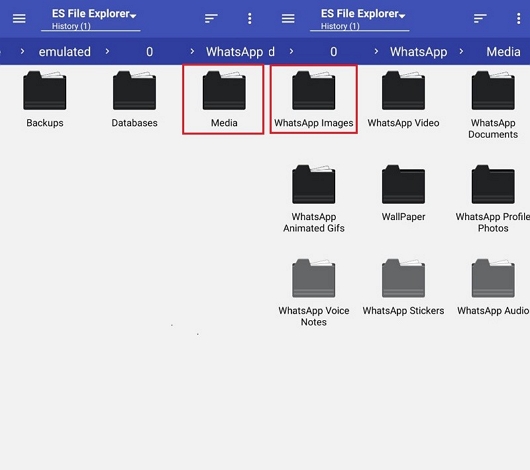Image resolution: width=530 pixels, height=470 pixels.
Task: Open the WhatsApp Documents folder
Action: pyautogui.click(x=493, y=105)
